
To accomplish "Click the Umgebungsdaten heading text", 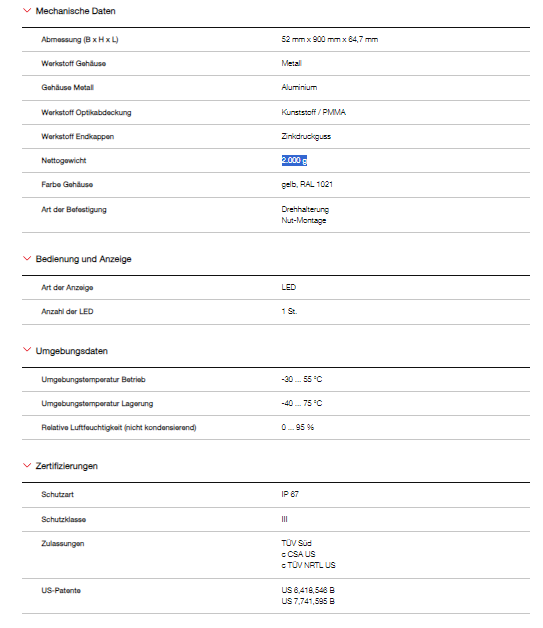I will [x=72, y=351].
